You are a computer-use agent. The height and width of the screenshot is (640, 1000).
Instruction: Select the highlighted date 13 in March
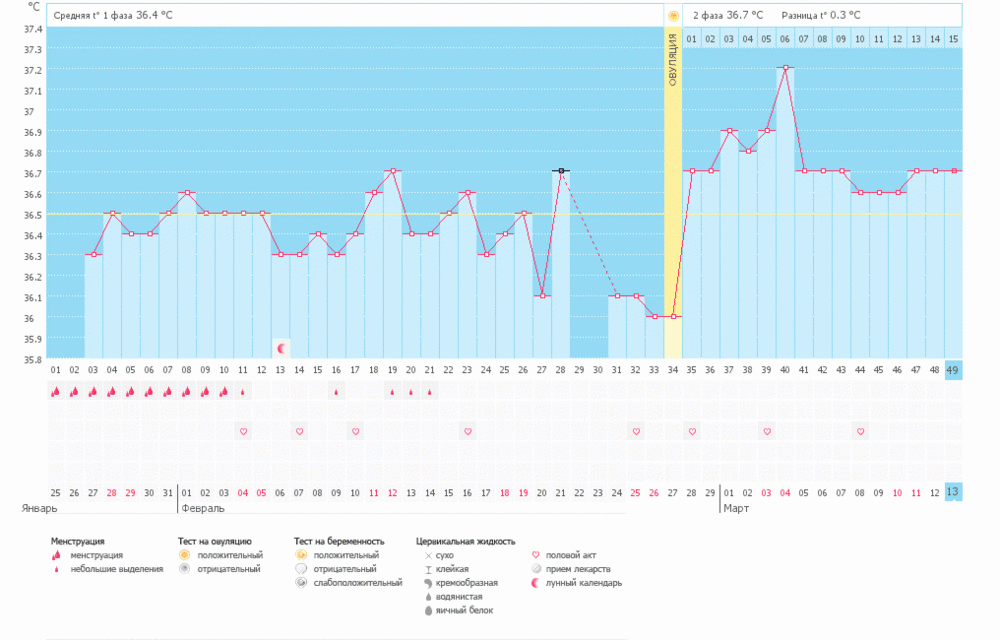click(x=953, y=492)
